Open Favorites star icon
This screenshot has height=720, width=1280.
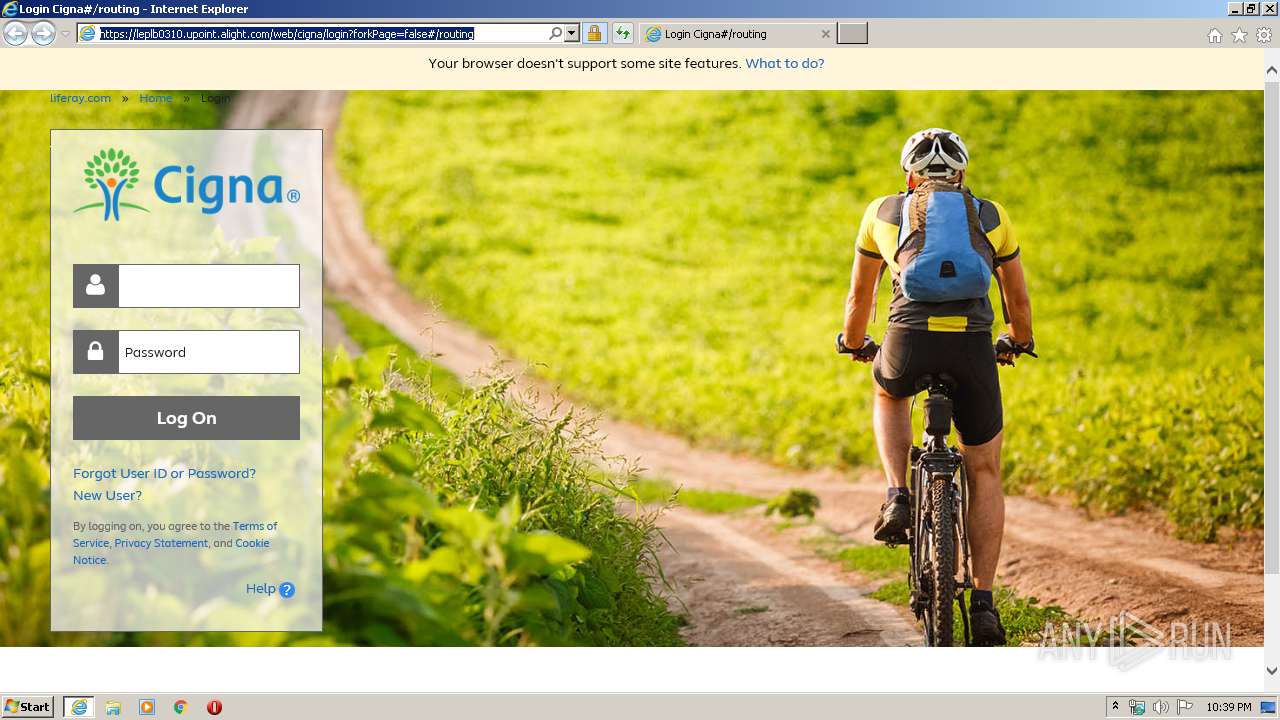[x=1239, y=35]
